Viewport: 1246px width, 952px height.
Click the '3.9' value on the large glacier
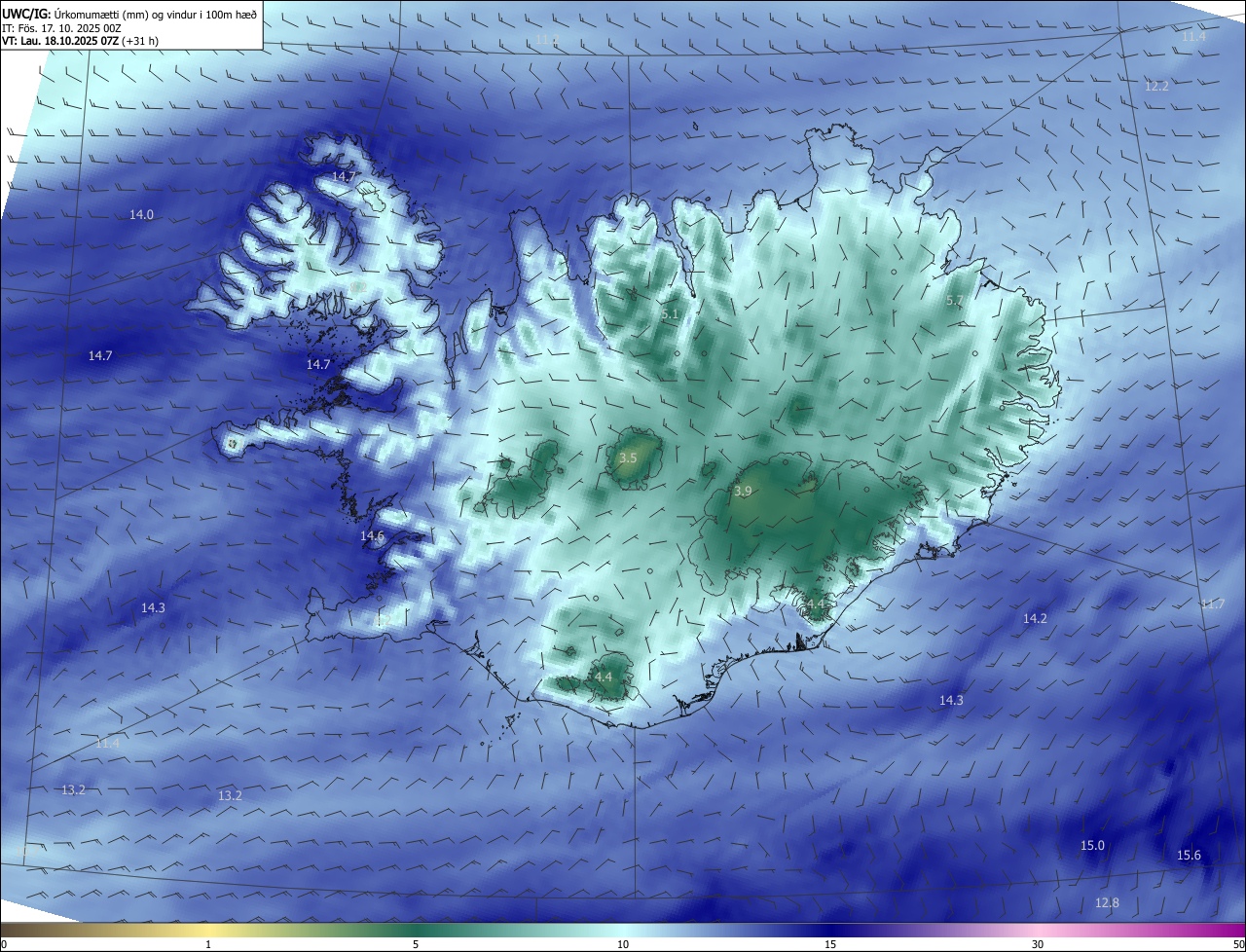(743, 492)
